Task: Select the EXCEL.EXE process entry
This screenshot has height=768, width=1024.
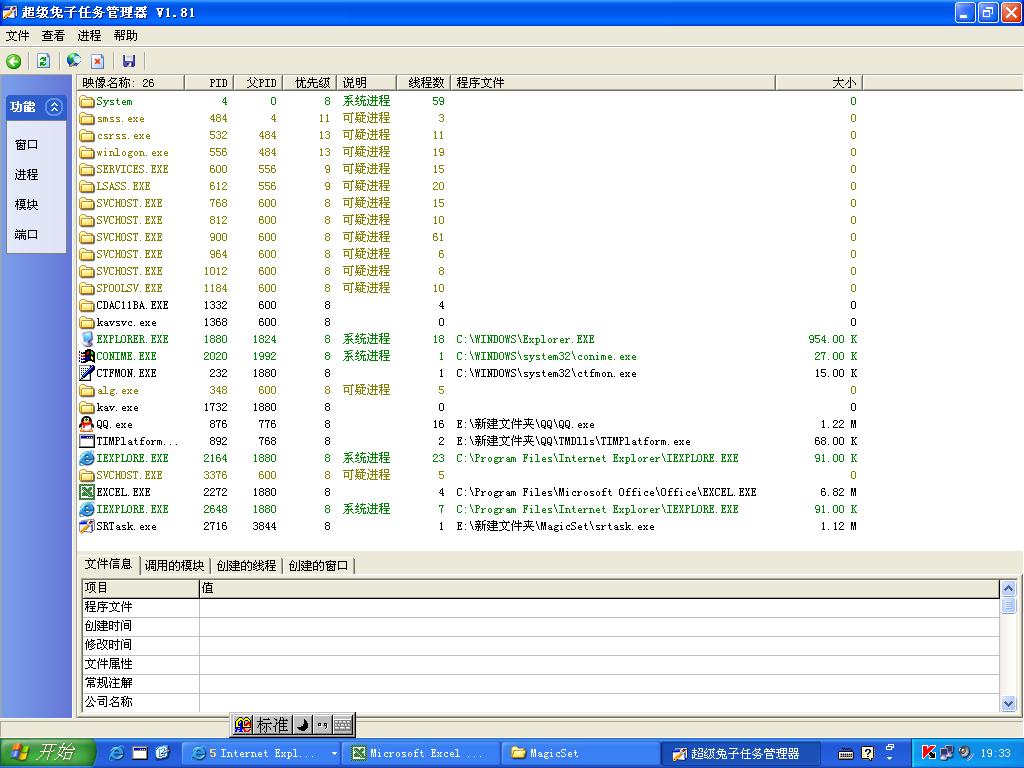Action: (123, 492)
